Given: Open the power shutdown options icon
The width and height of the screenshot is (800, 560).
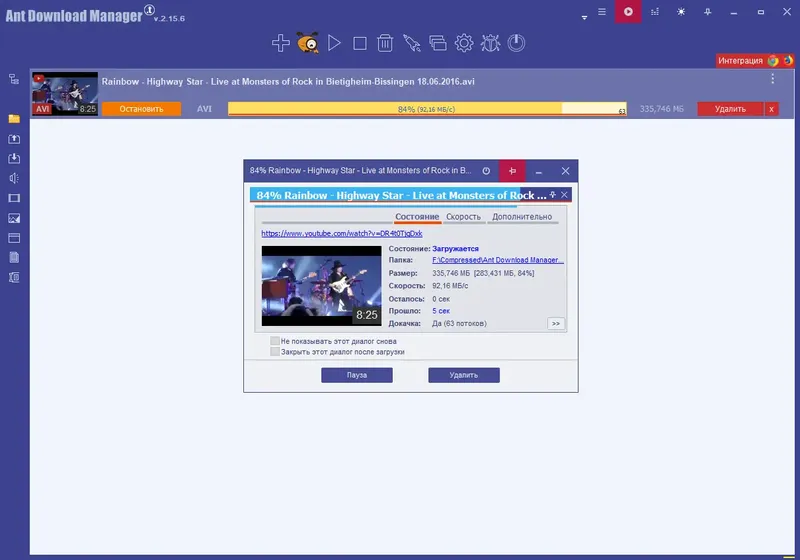Looking at the screenshot, I should [516, 43].
